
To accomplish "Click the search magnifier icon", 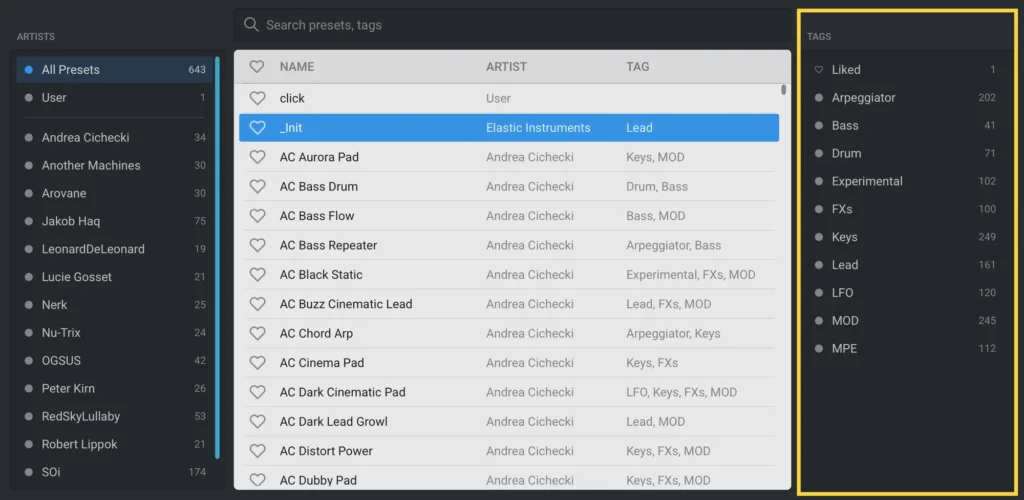I will (251, 25).
